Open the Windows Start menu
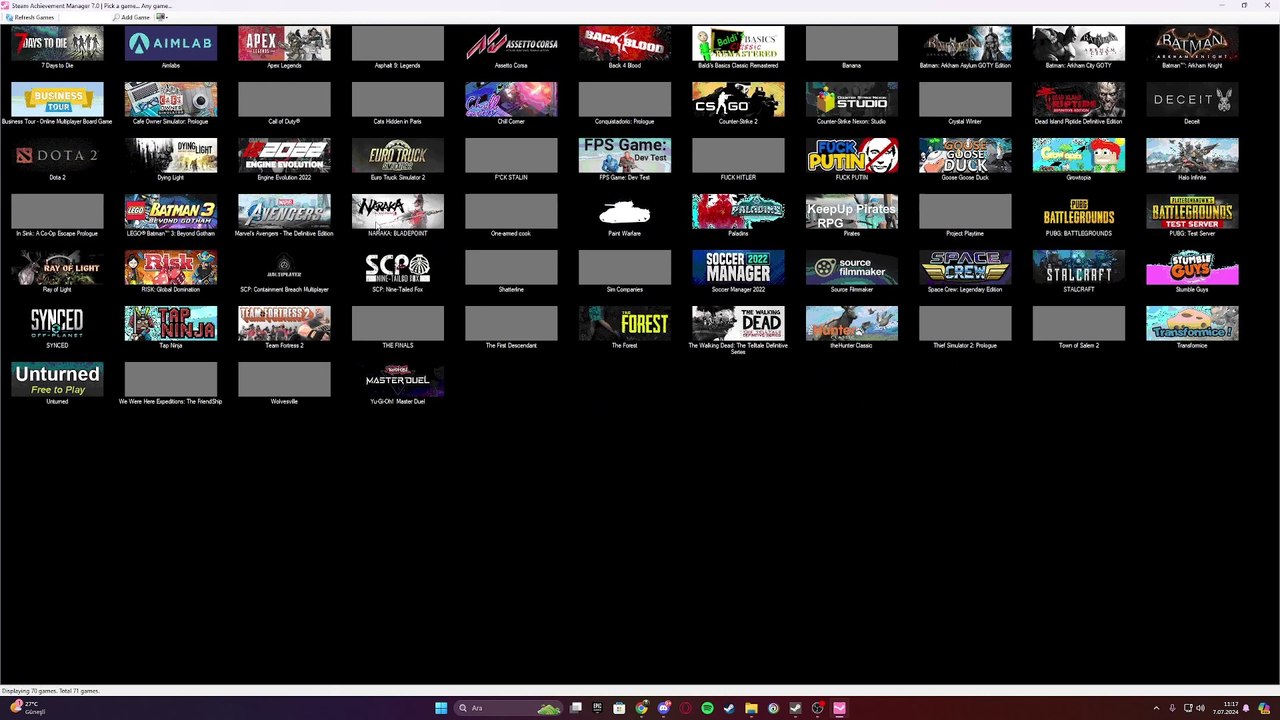The image size is (1280, 720). coord(441,708)
